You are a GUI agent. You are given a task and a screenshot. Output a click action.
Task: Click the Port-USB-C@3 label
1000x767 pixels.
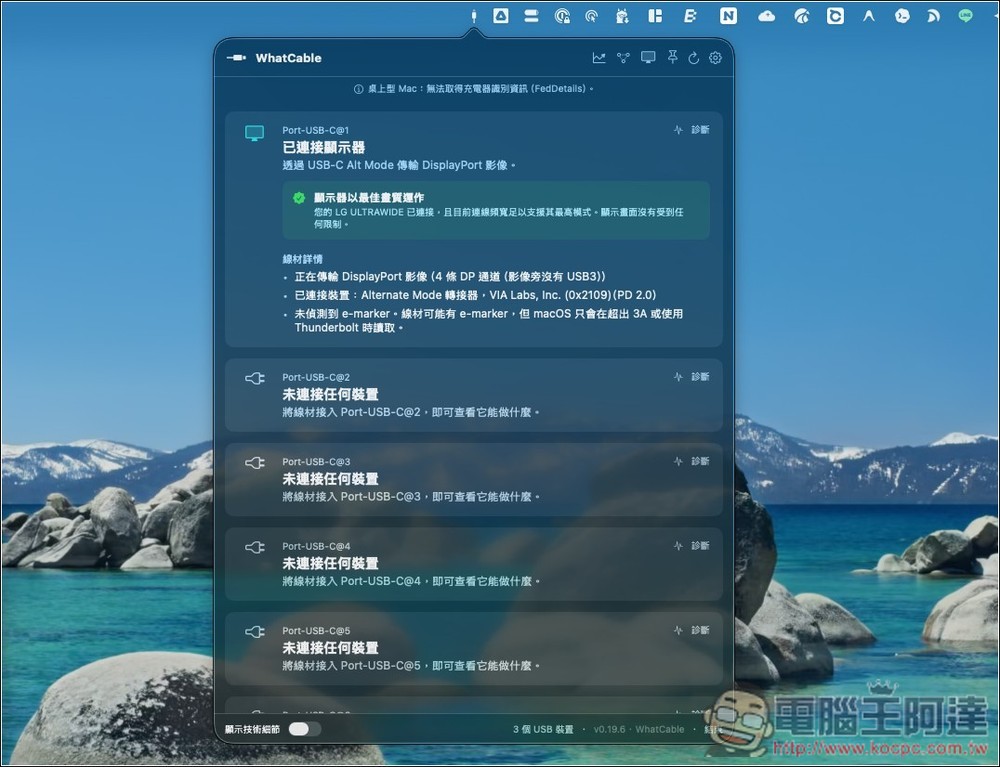coord(316,462)
